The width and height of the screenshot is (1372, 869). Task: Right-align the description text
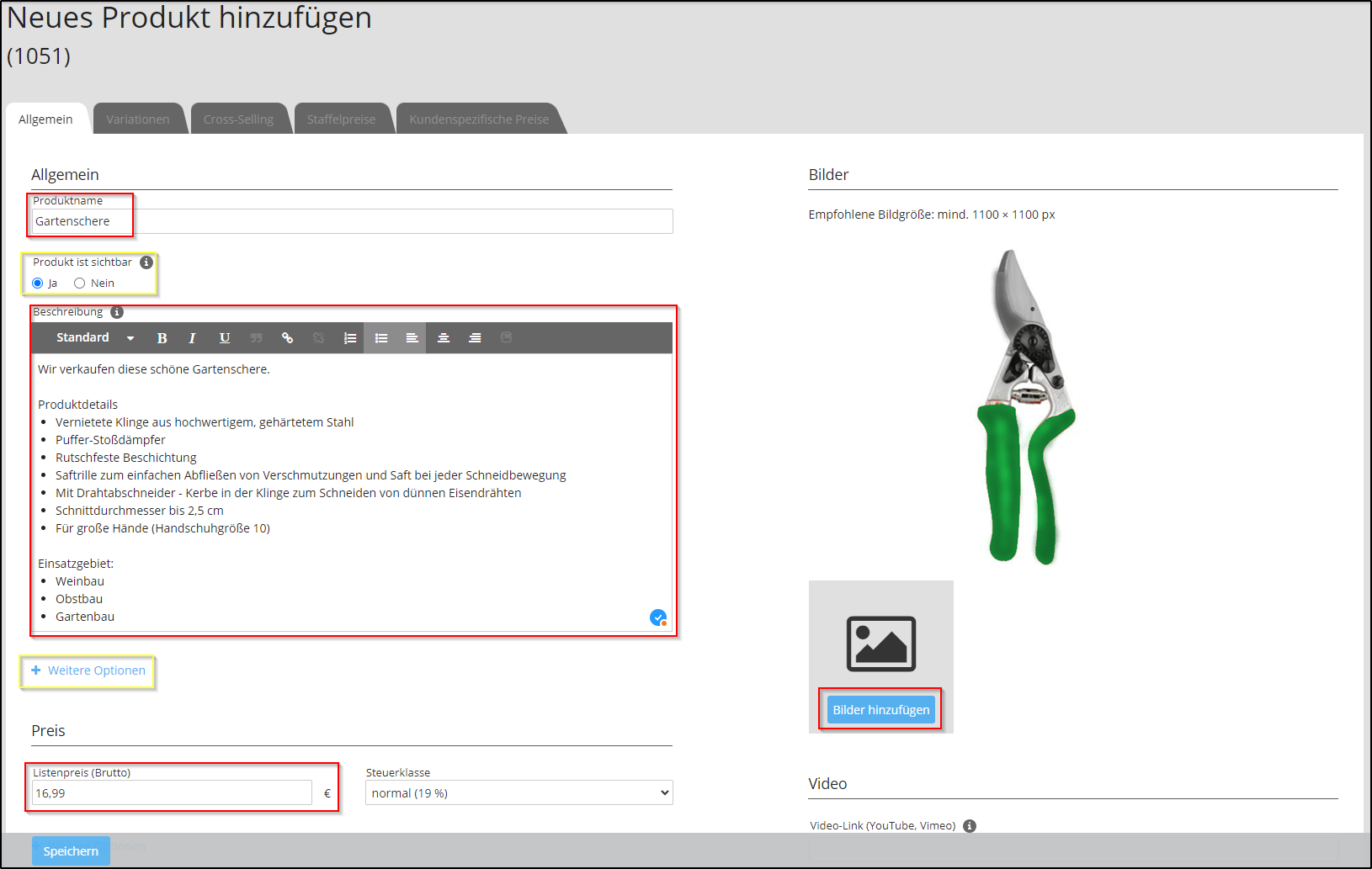click(x=475, y=338)
